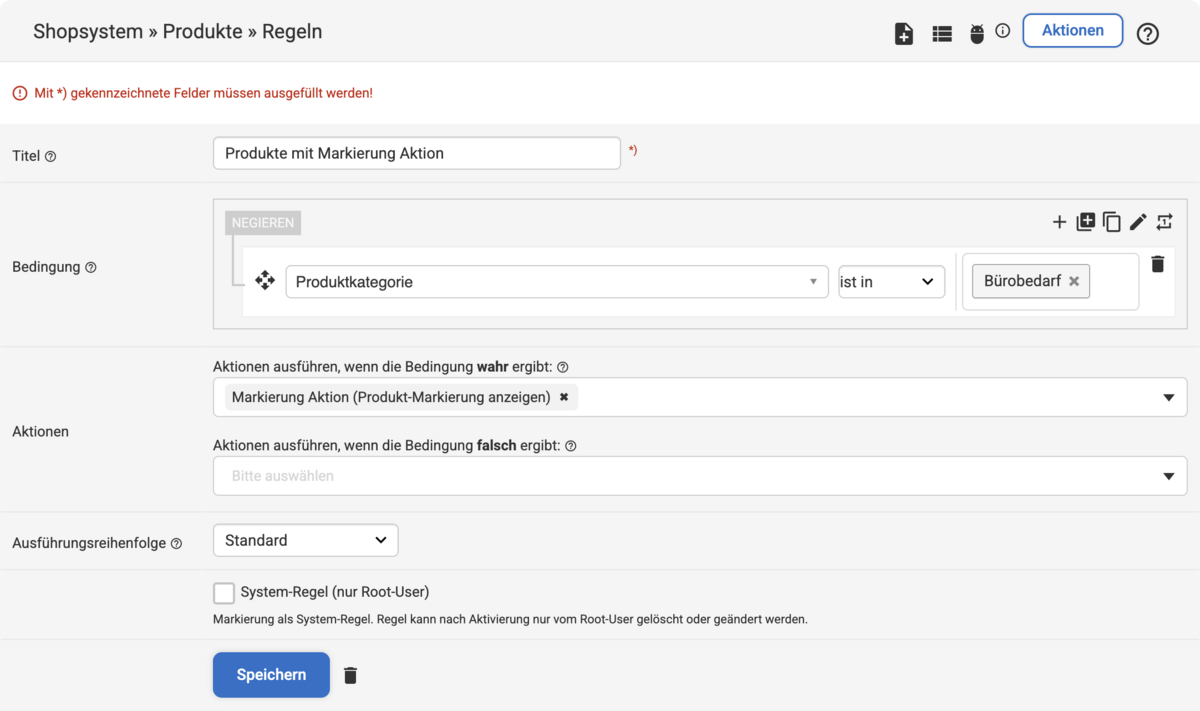Click the repeat/switch arrows icon in condition toolbar
Screen dimensions: 1200x711
pos(1164,222)
